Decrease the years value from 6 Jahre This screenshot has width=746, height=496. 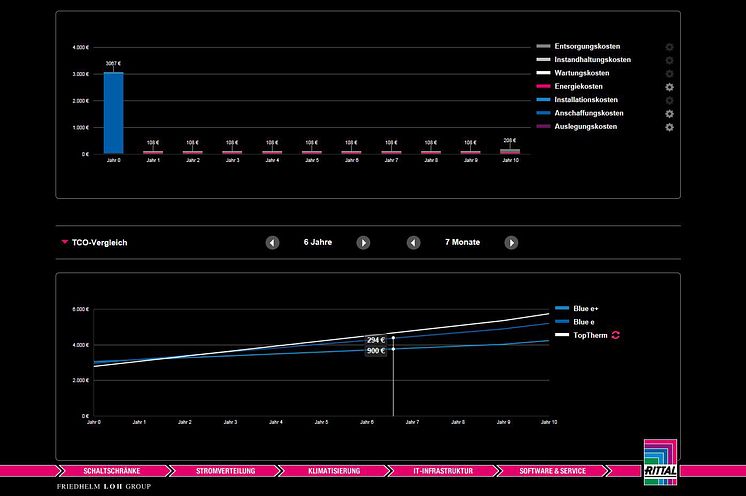tap(272, 243)
